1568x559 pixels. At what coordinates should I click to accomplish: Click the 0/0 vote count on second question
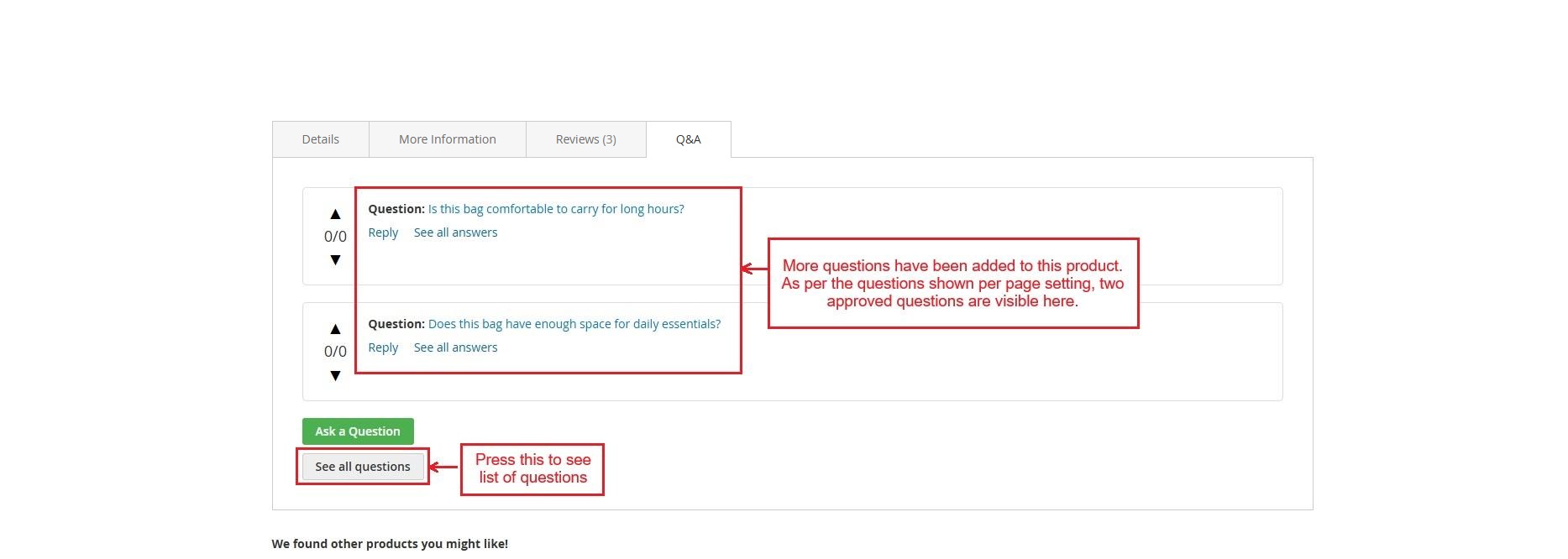(335, 352)
